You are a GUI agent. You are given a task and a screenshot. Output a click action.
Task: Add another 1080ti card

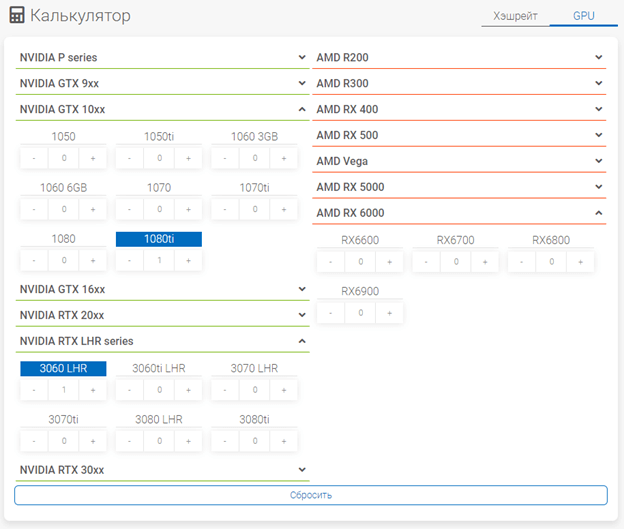click(x=188, y=261)
